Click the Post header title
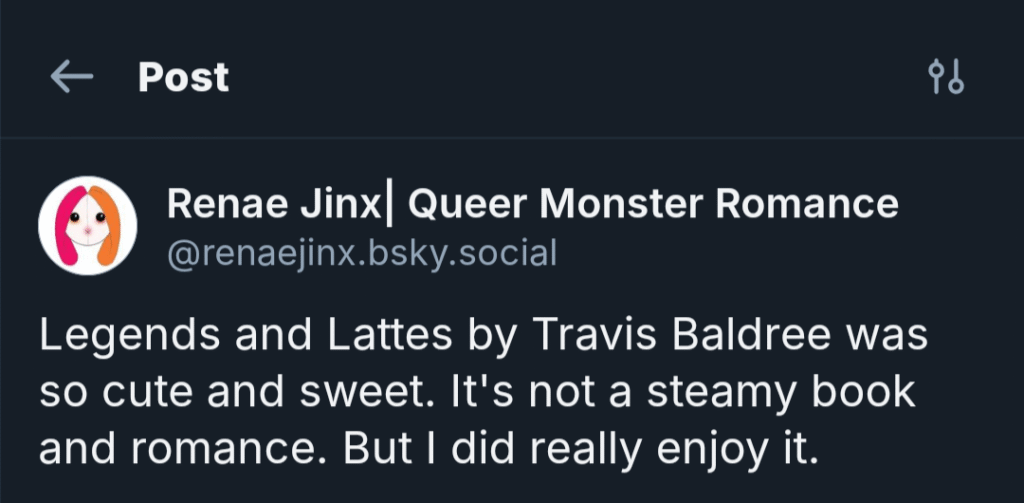This screenshot has width=1024, height=503. pos(183,77)
